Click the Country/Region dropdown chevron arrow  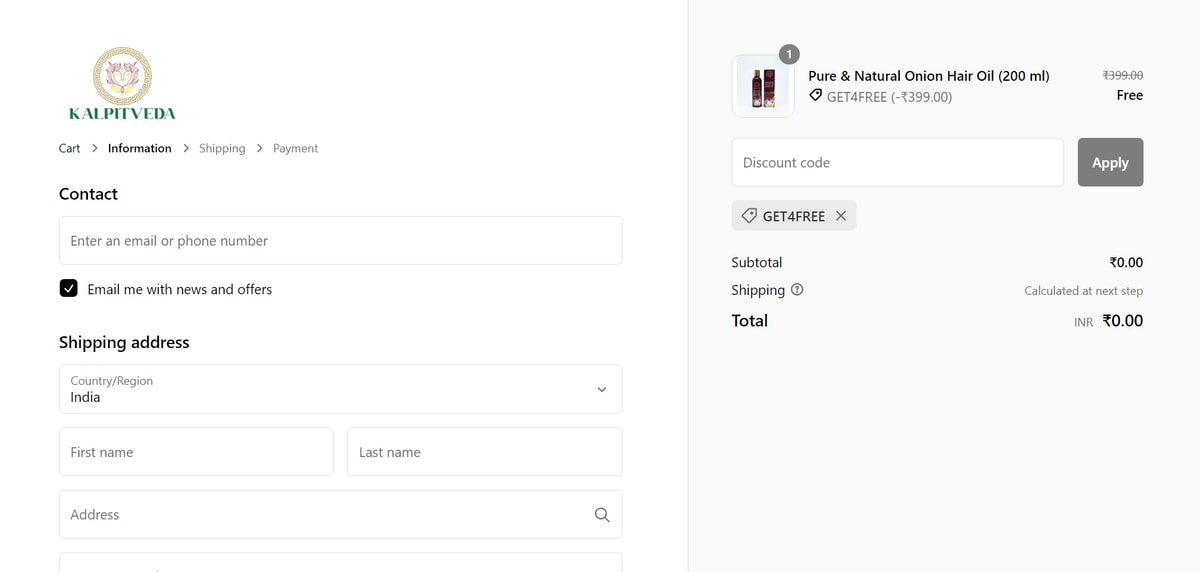pyautogui.click(x=601, y=389)
